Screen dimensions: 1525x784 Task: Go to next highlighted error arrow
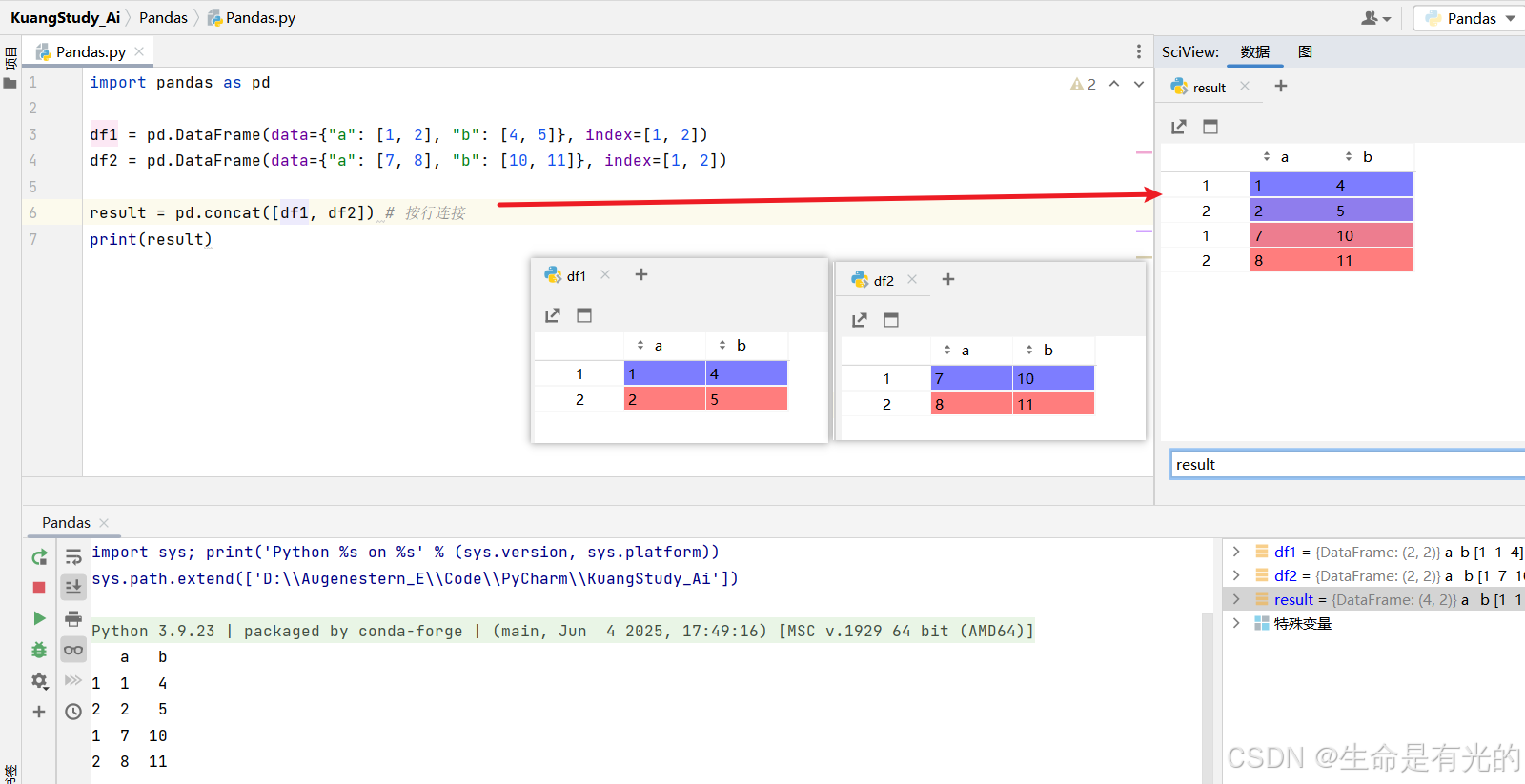pos(1139,84)
